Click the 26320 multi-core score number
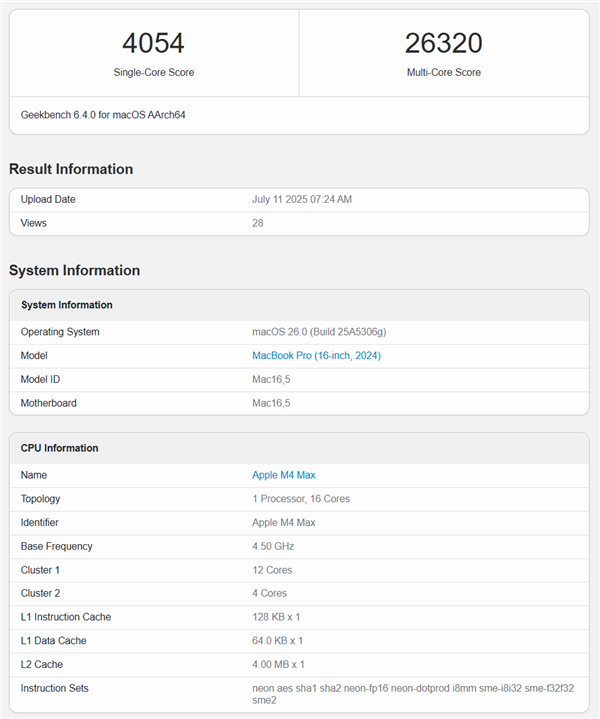The width and height of the screenshot is (600, 719). pos(443,43)
